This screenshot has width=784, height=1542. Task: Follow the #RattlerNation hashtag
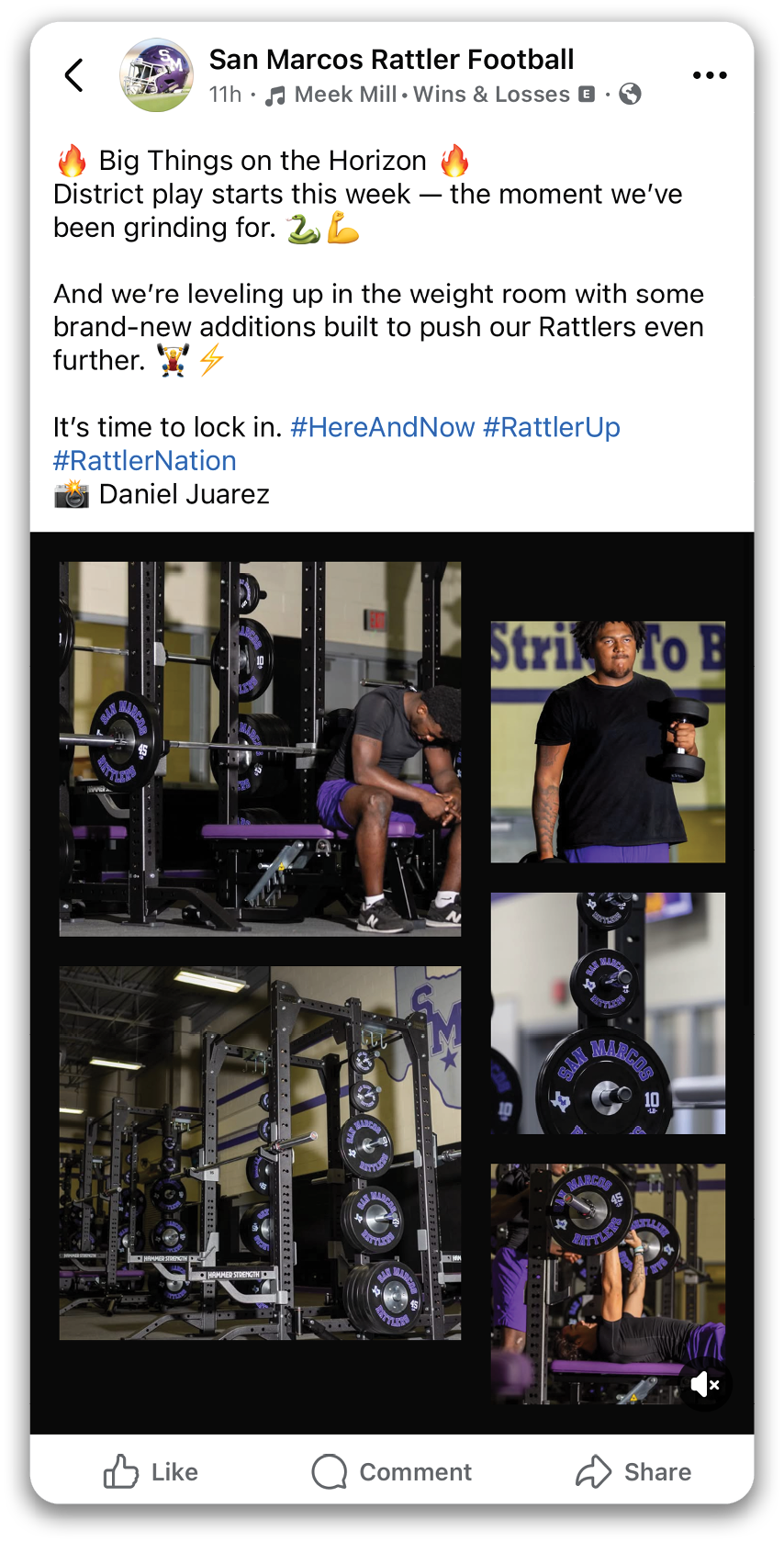(x=145, y=461)
